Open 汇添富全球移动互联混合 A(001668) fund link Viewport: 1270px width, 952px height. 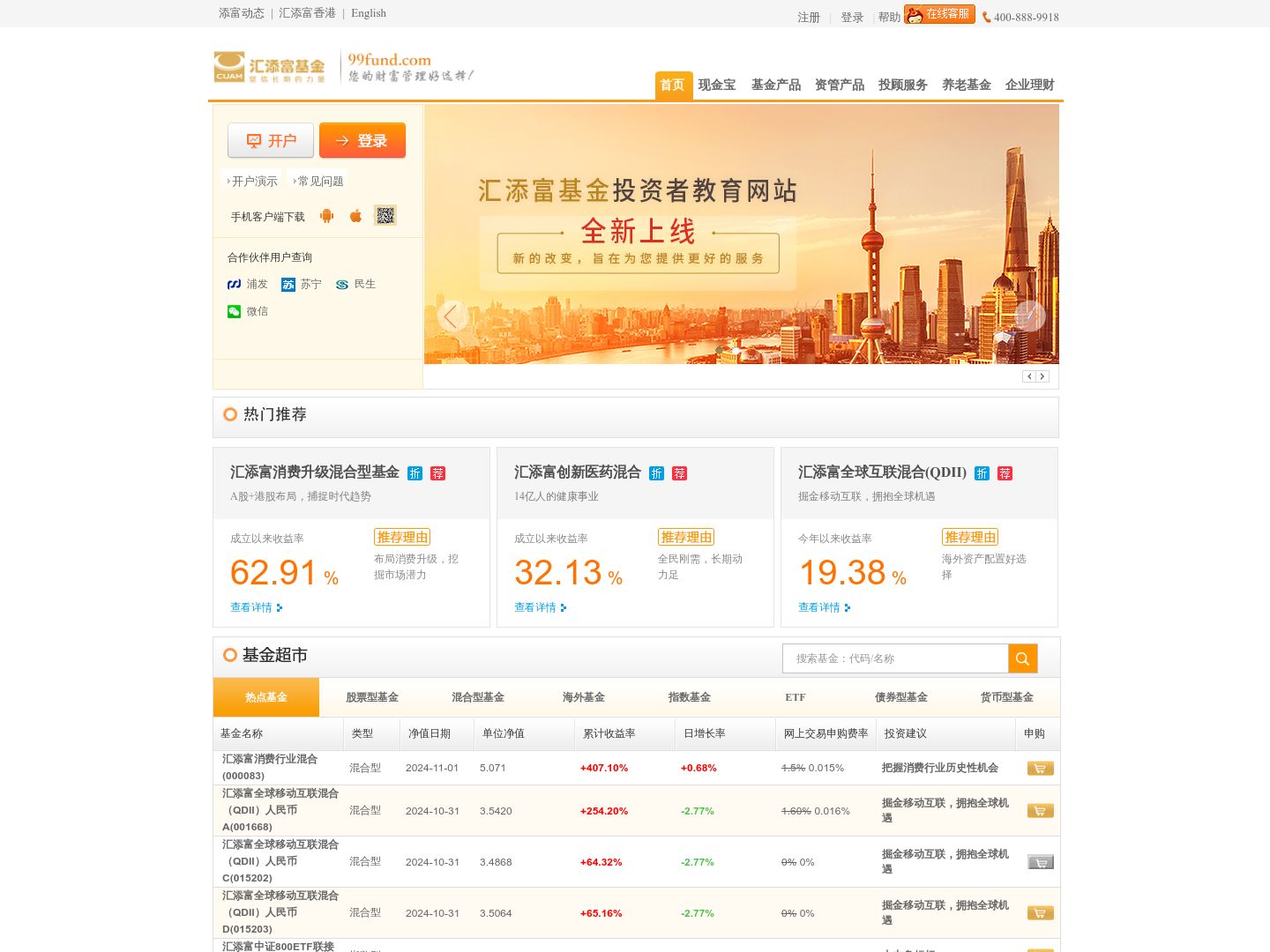280,810
